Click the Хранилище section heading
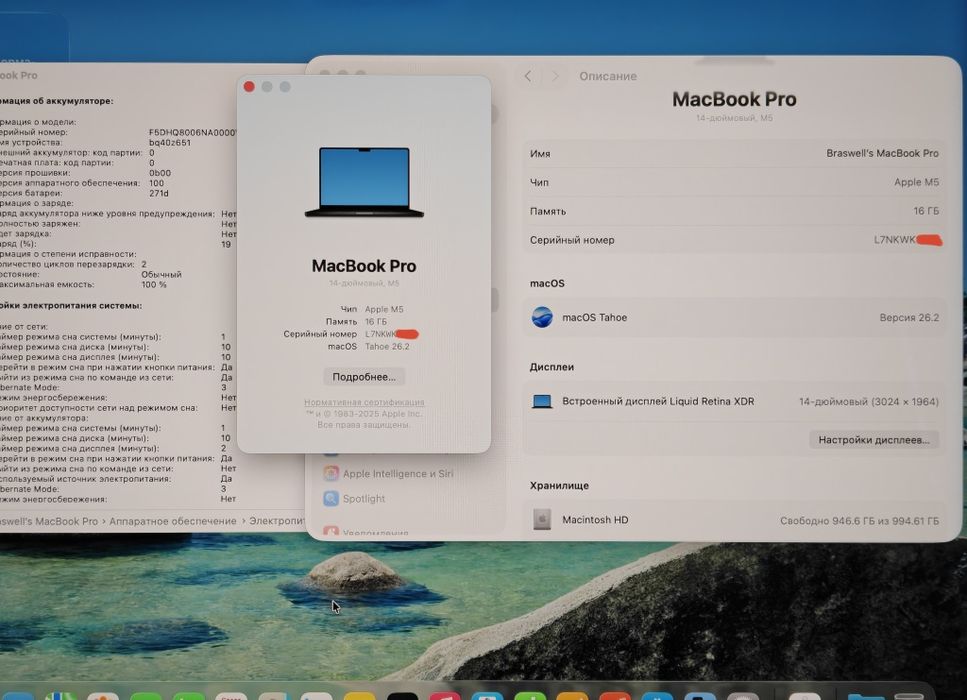Screen dimensions: 967x700 point(559,485)
